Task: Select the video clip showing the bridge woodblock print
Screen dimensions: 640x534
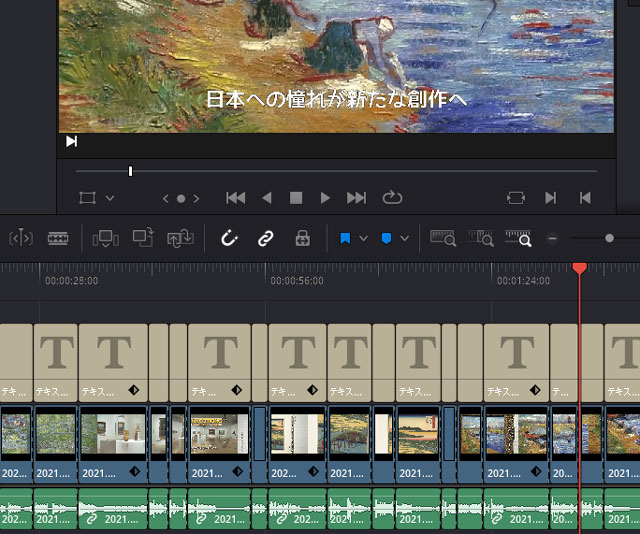Action: [349, 445]
